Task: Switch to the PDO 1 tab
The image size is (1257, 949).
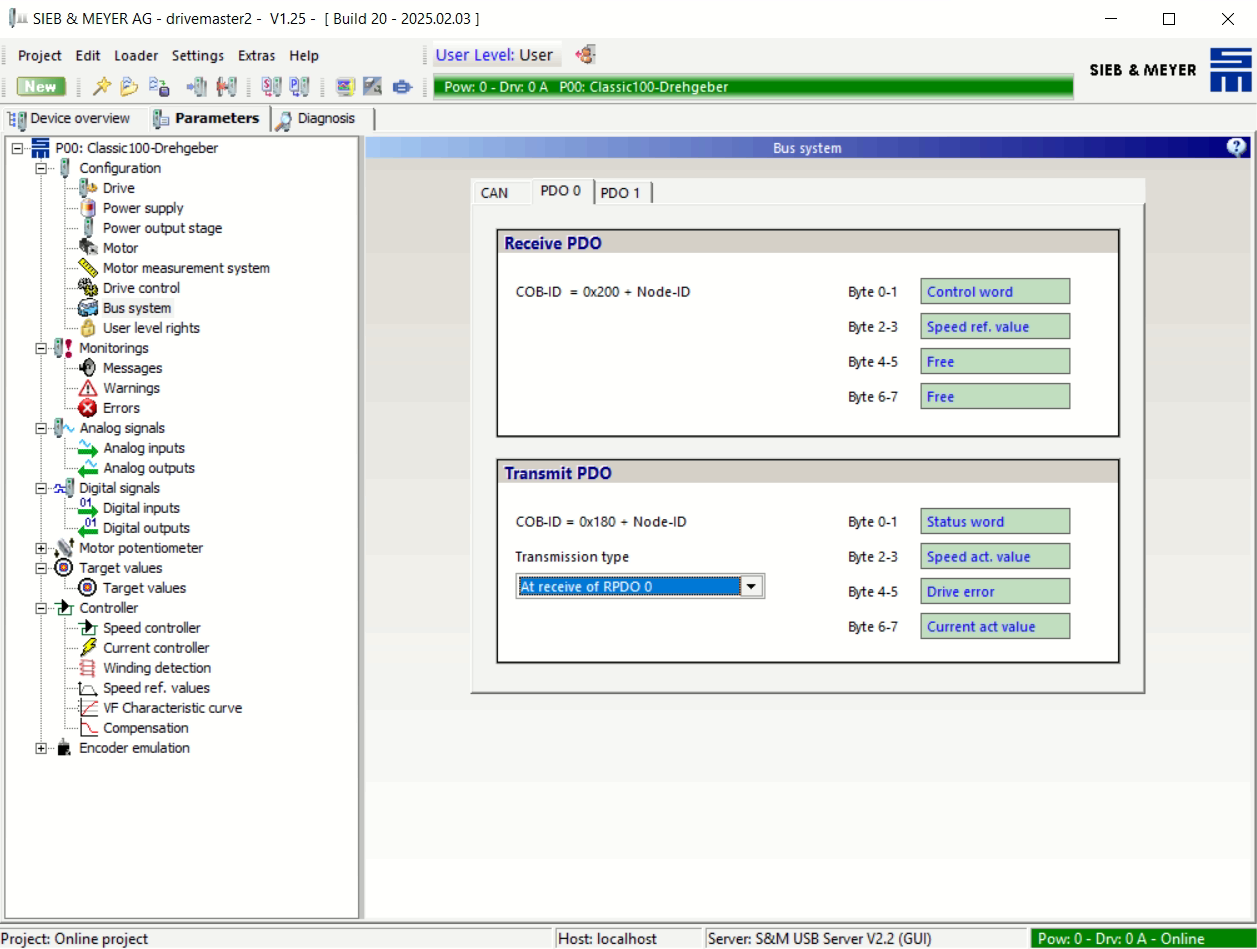Action: [x=621, y=193]
